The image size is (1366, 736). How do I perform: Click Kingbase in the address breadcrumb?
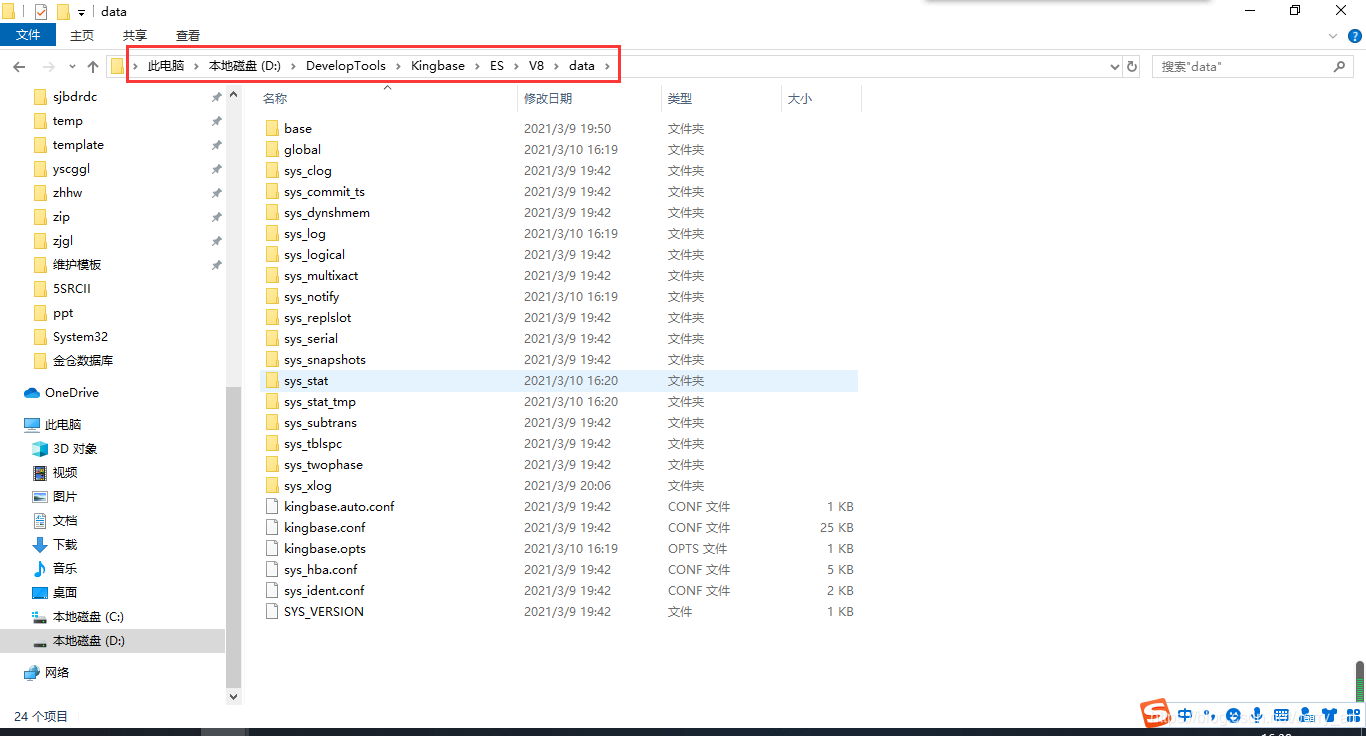(438, 66)
